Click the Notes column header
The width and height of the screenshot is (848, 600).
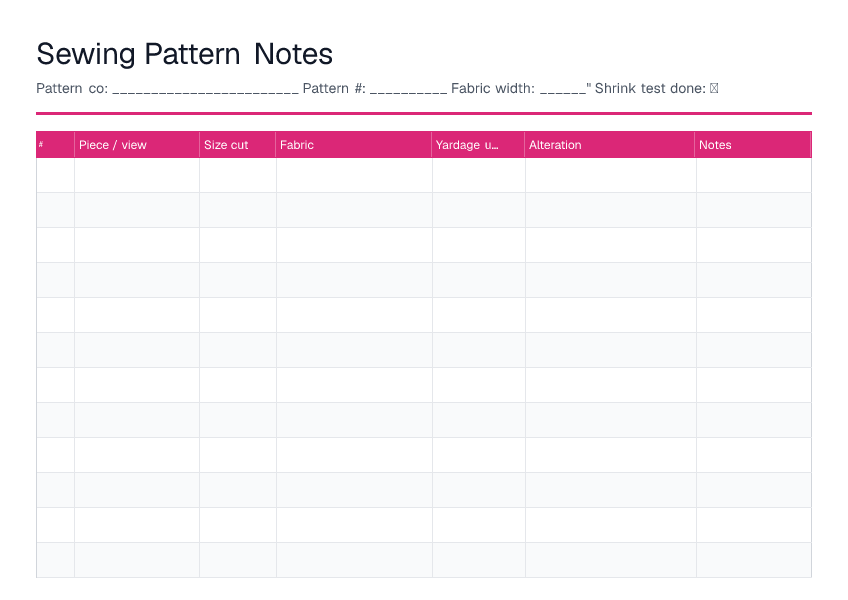click(753, 144)
